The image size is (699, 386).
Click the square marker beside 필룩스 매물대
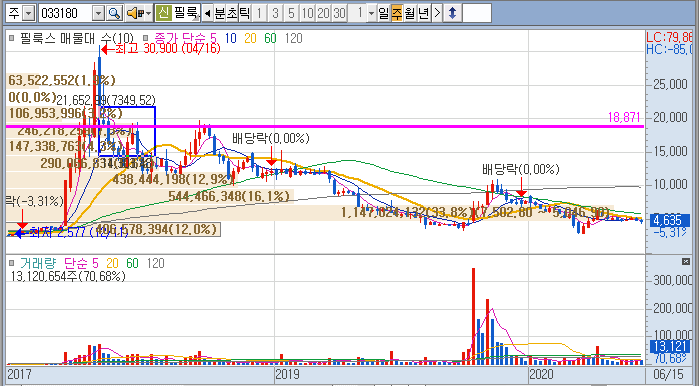click(12, 38)
